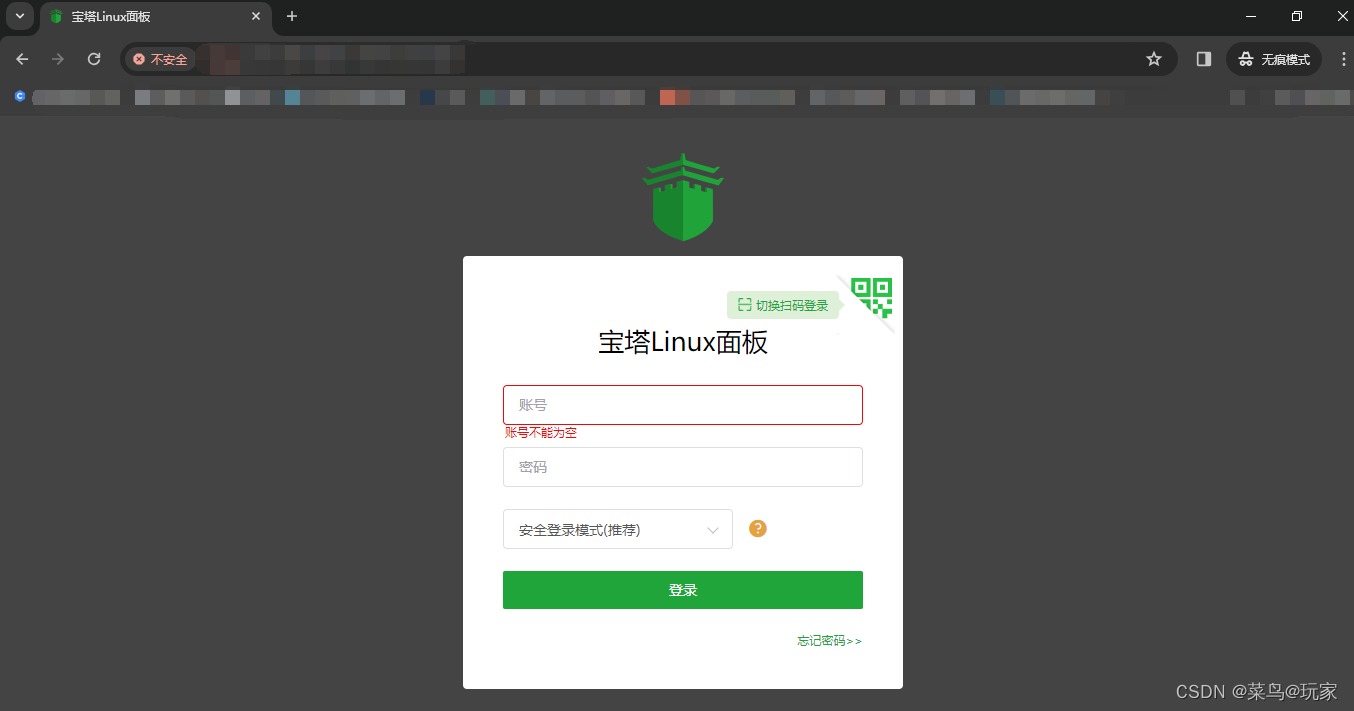Click the browser back arrow
Image resolution: width=1354 pixels, height=711 pixels.
[x=22, y=59]
